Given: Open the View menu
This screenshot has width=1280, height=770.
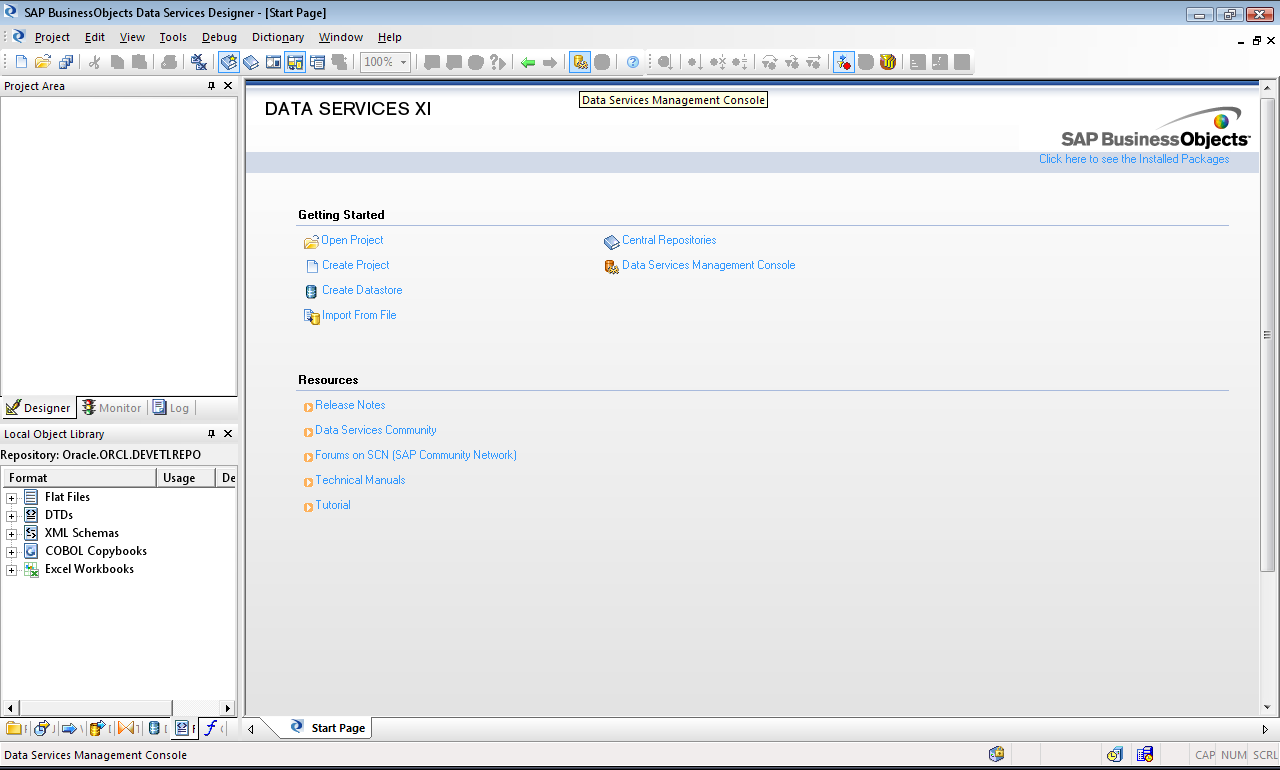Looking at the screenshot, I should (x=132, y=37).
